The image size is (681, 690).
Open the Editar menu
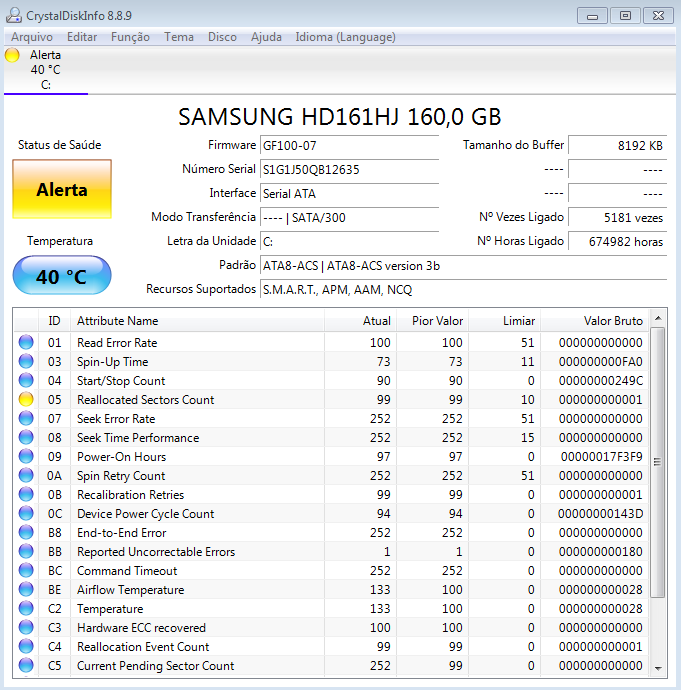coord(82,37)
